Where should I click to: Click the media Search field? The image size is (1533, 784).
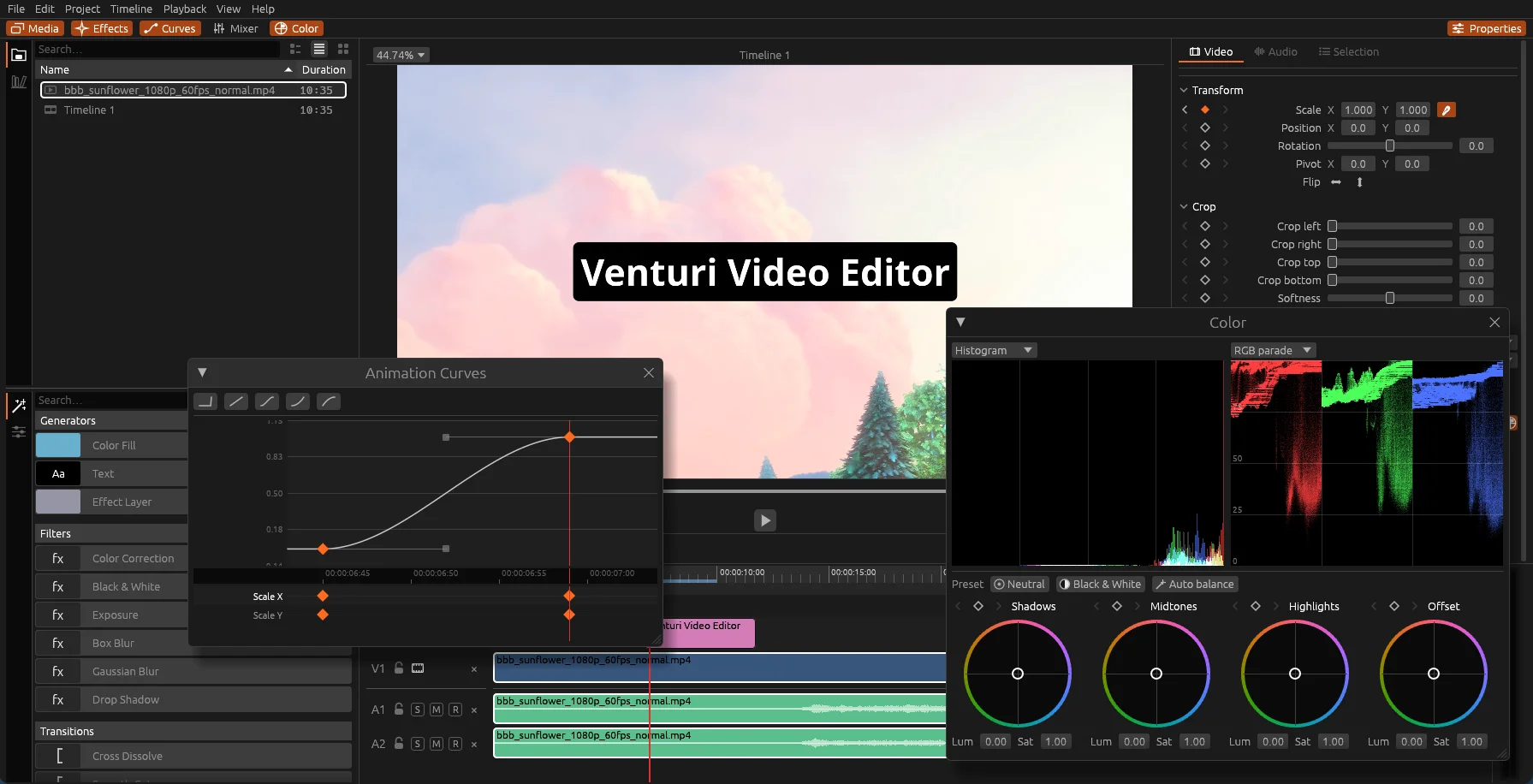157,49
